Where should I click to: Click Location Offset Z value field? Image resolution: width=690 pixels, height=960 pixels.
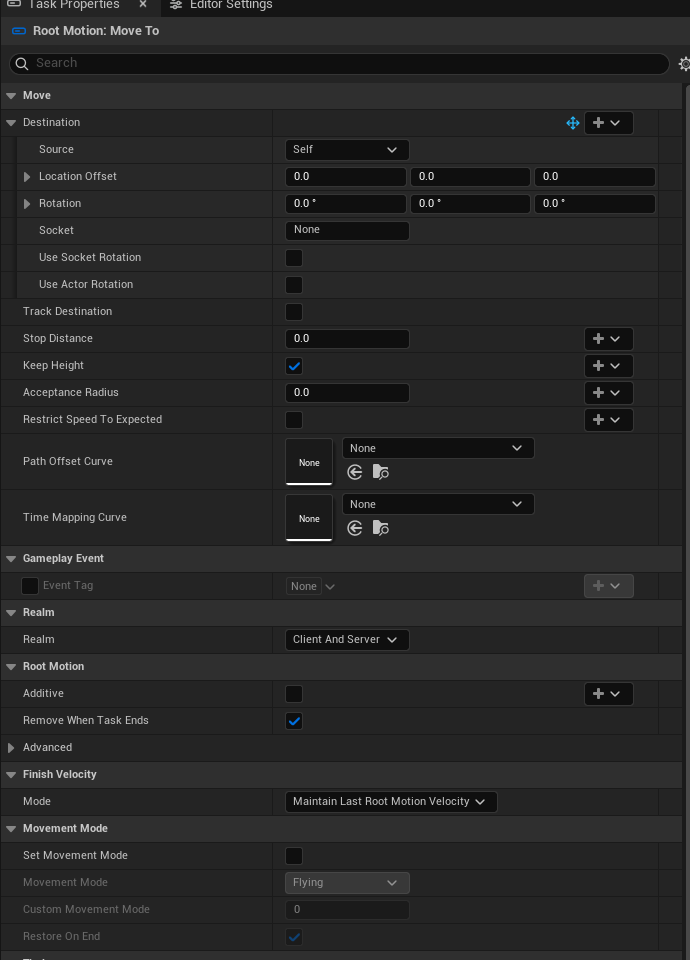tap(594, 177)
